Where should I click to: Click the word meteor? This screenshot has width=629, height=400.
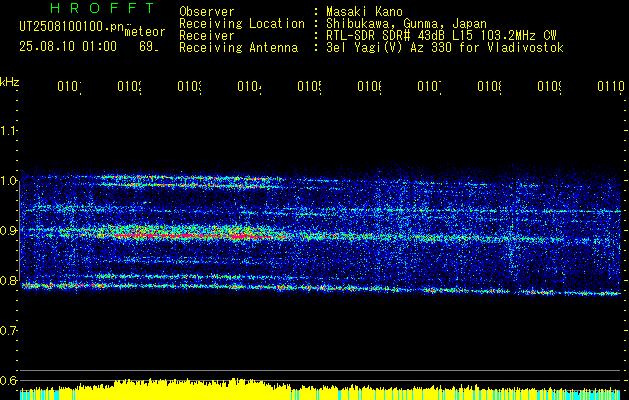click(x=145, y=32)
